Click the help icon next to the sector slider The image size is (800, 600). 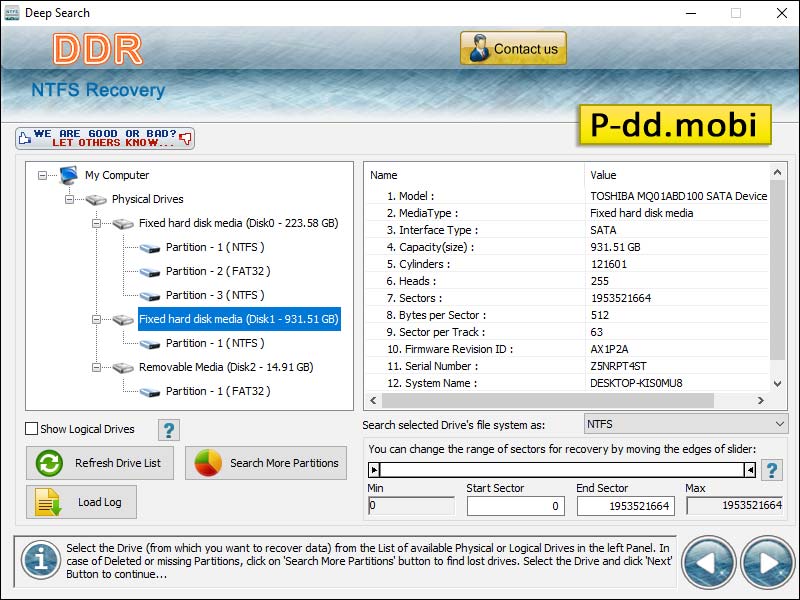[x=771, y=468]
